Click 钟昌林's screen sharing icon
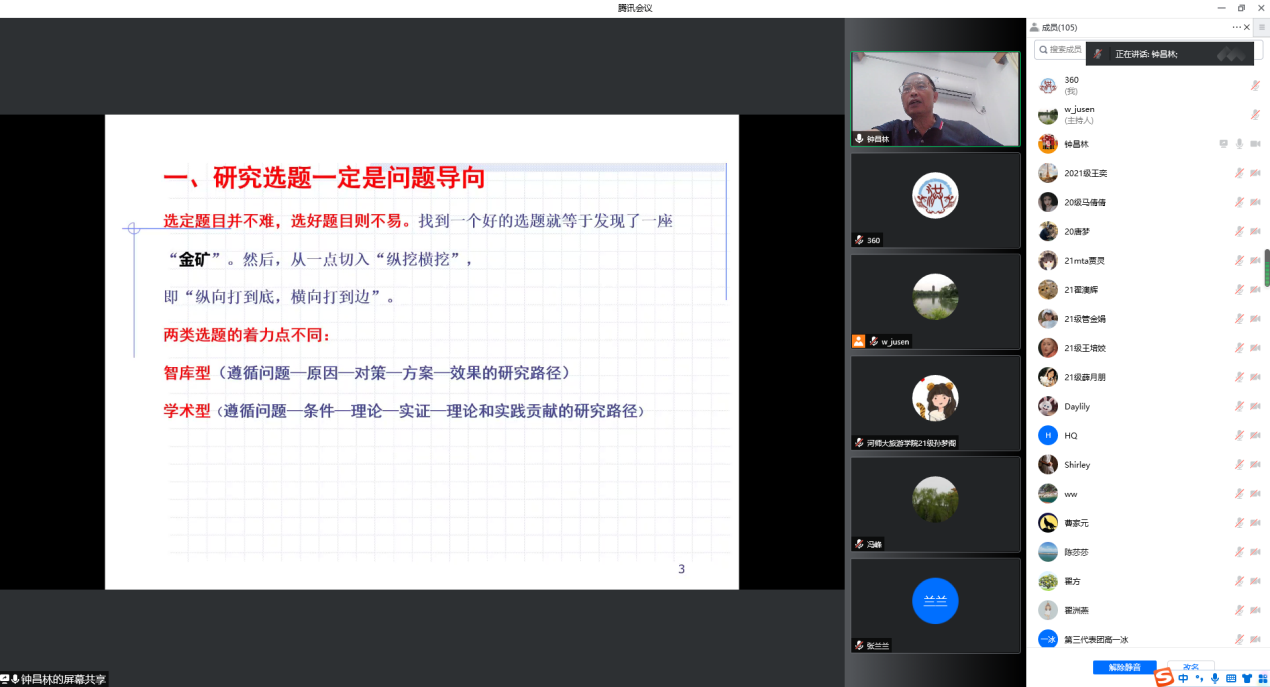 [x=1223, y=144]
